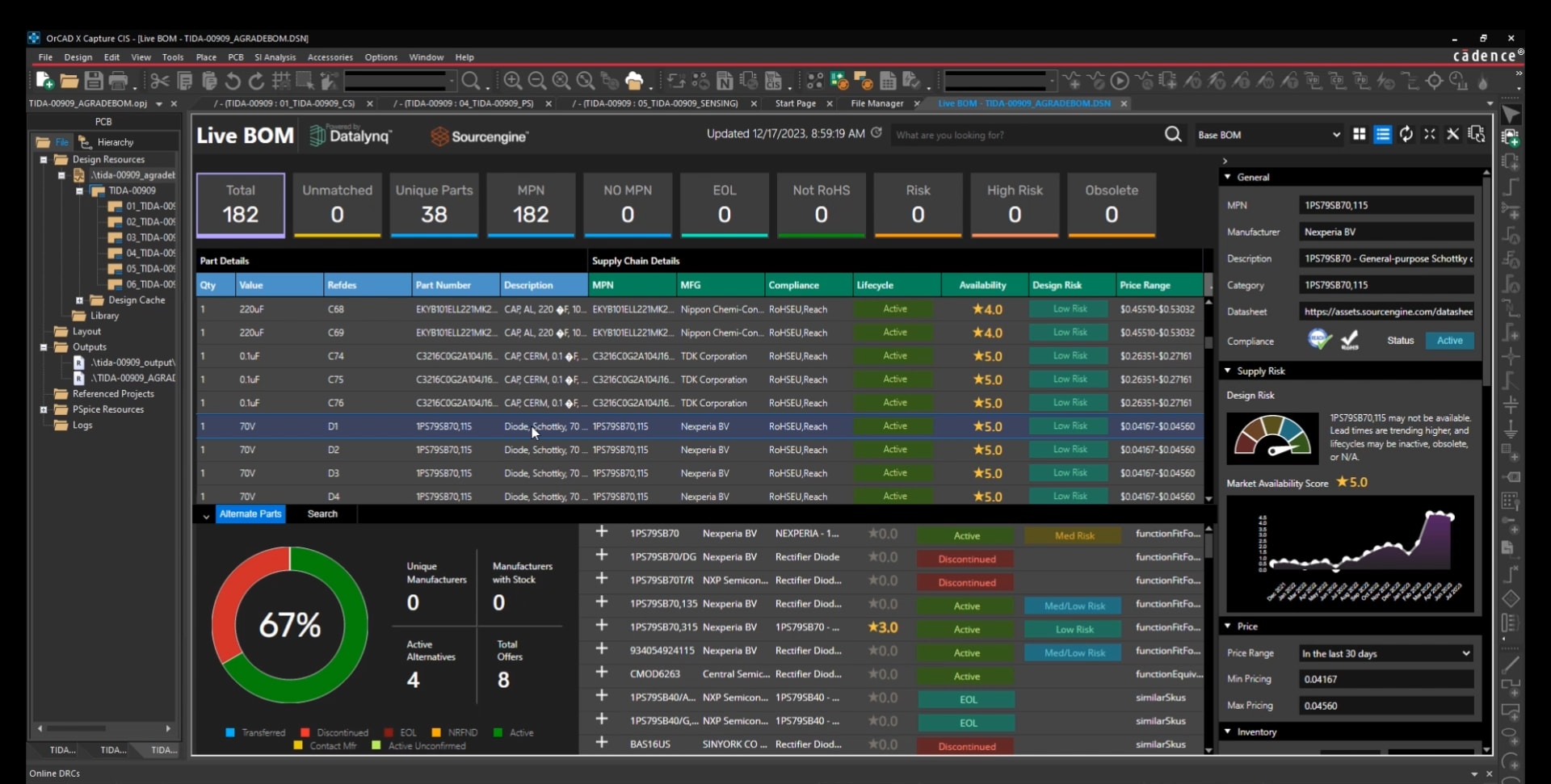Switch to the Search tab
Viewport: 1551px width, 784px height.
click(322, 514)
